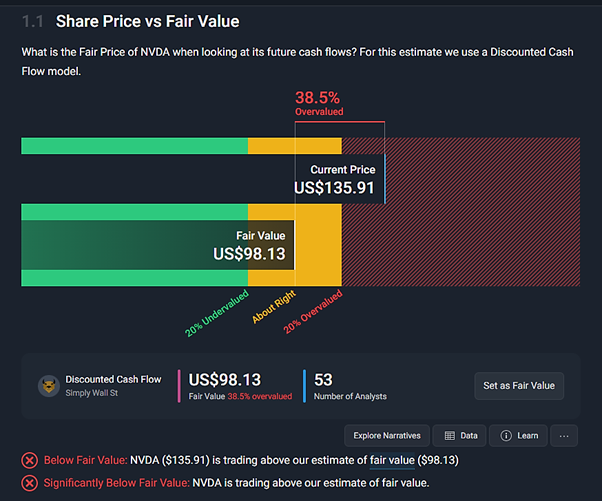Click the Discounted Cash Flow avatar icon

(x=47, y=386)
